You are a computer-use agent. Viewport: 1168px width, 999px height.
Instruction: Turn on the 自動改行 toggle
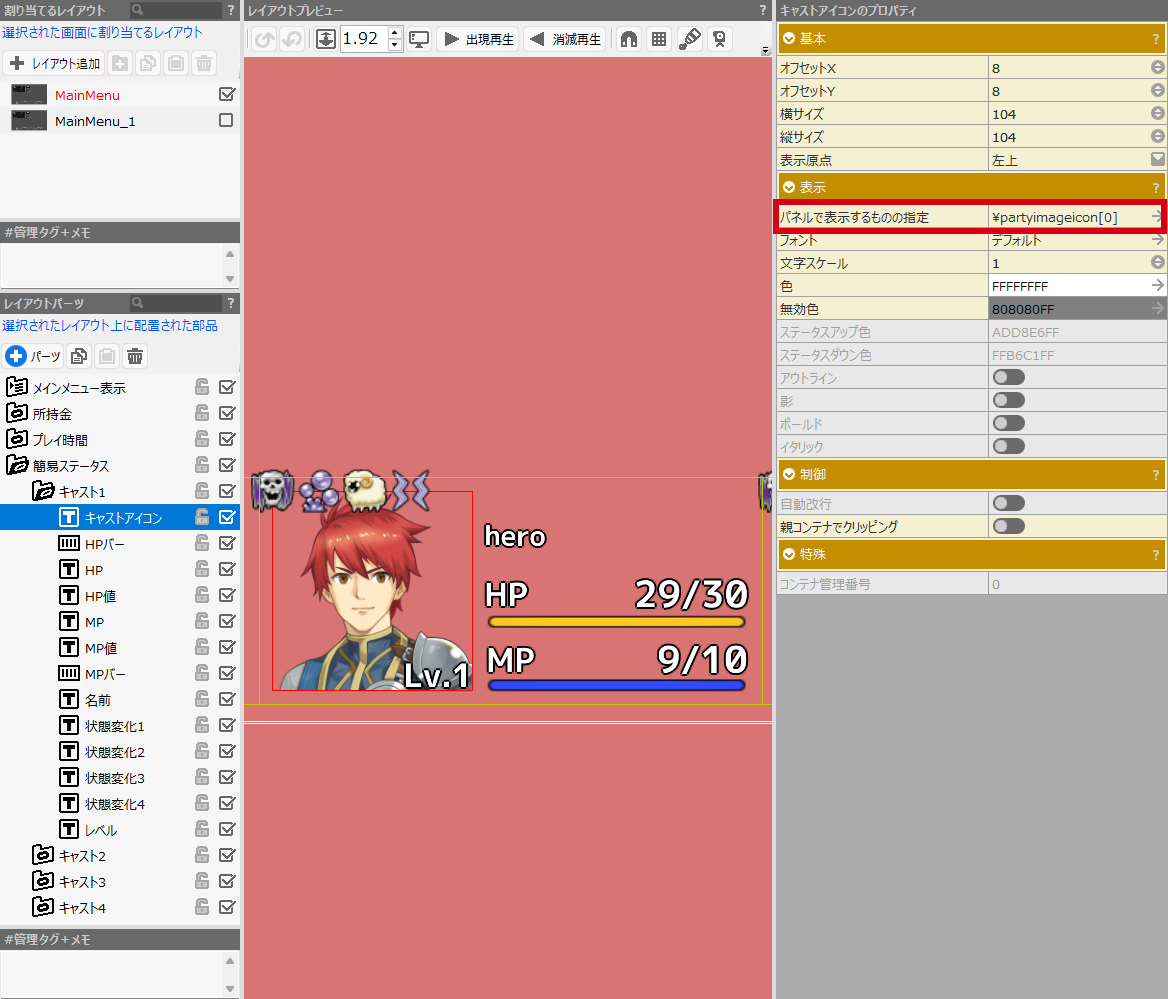pos(1008,504)
